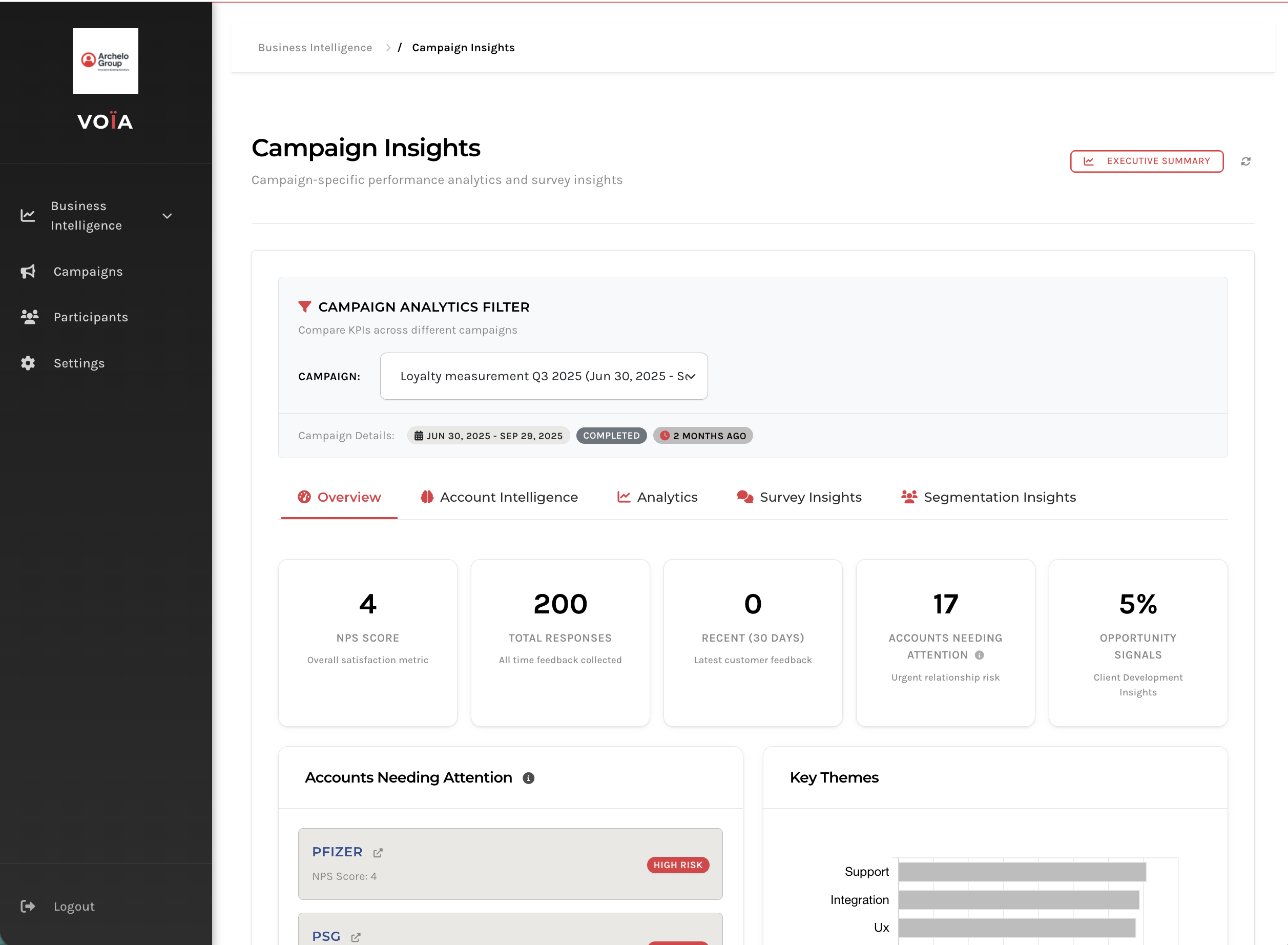Click info icon in Accounts Needing Attention KPI card

click(x=979, y=655)
